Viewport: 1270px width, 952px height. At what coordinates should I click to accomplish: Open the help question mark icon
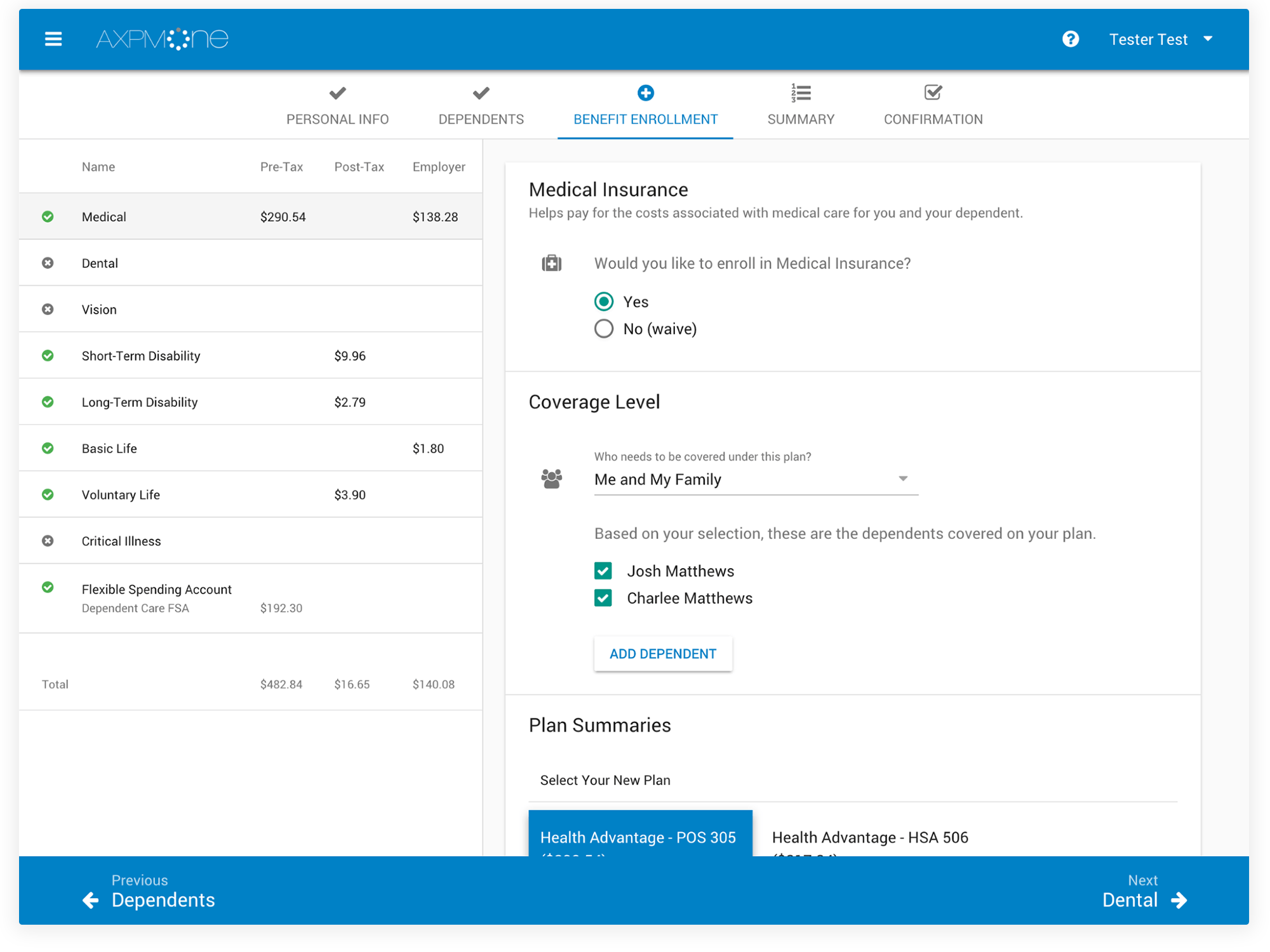pyautogui.click(x=1071, y=39)
